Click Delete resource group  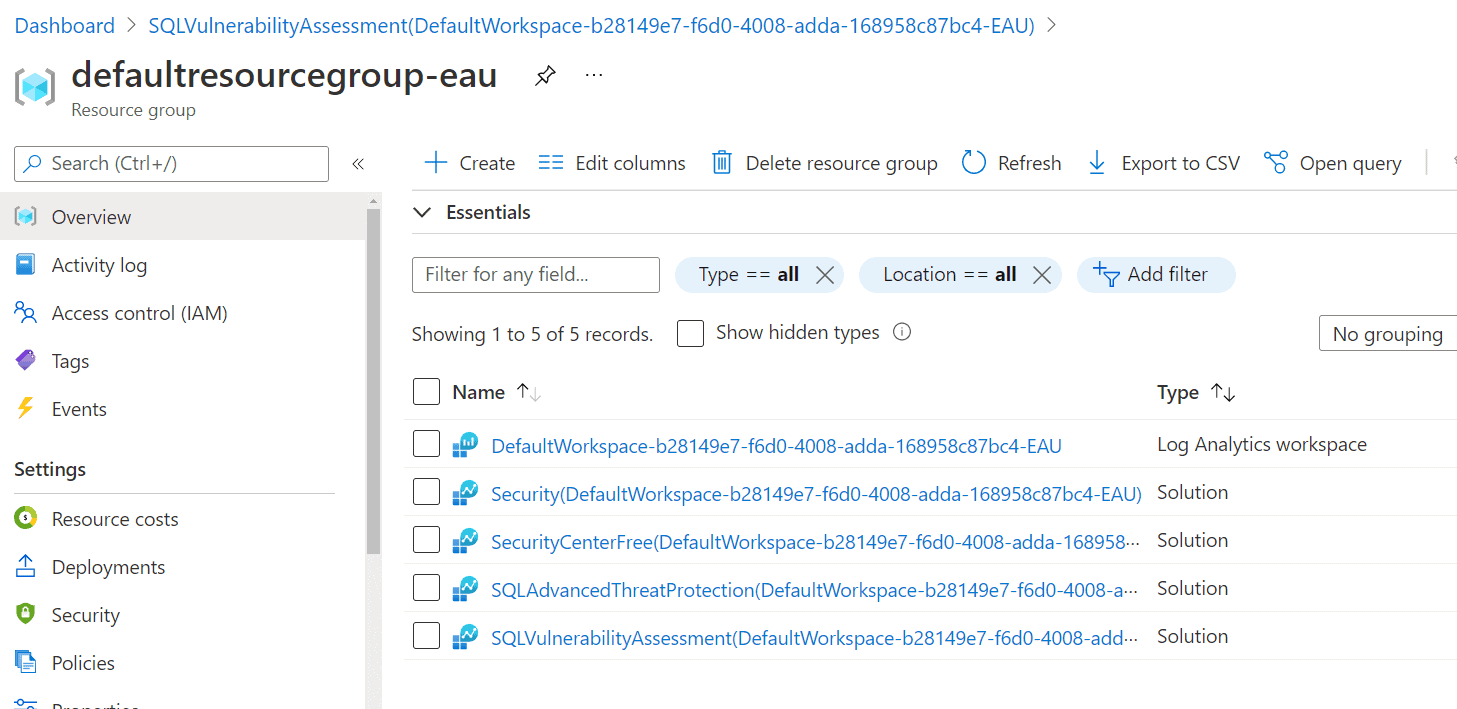tap(825, 163)
